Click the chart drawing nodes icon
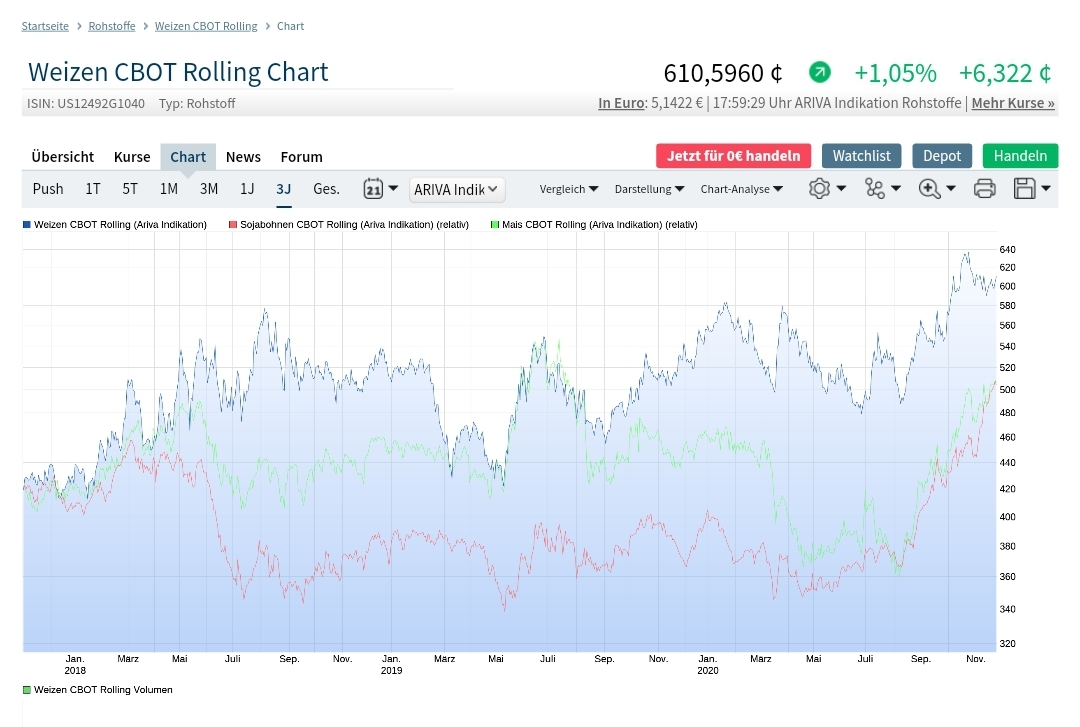 click(875, 189)
